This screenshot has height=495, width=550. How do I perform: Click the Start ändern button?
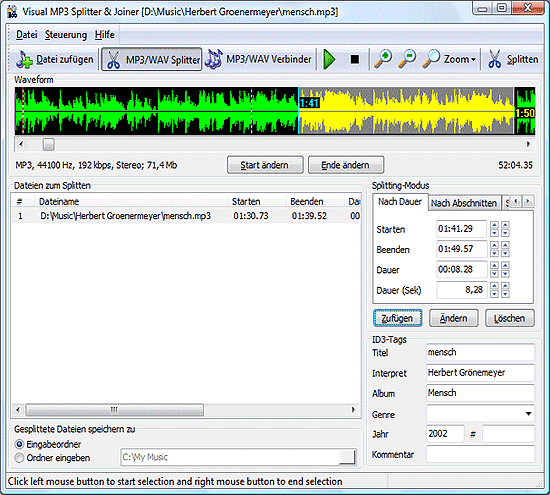tap(265, 165)
